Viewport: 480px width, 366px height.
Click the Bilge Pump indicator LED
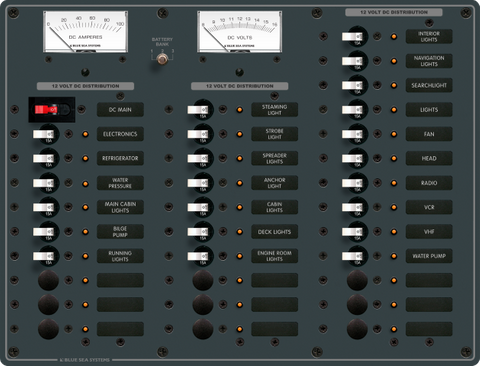pyautogui.click(x=85, y=232)
